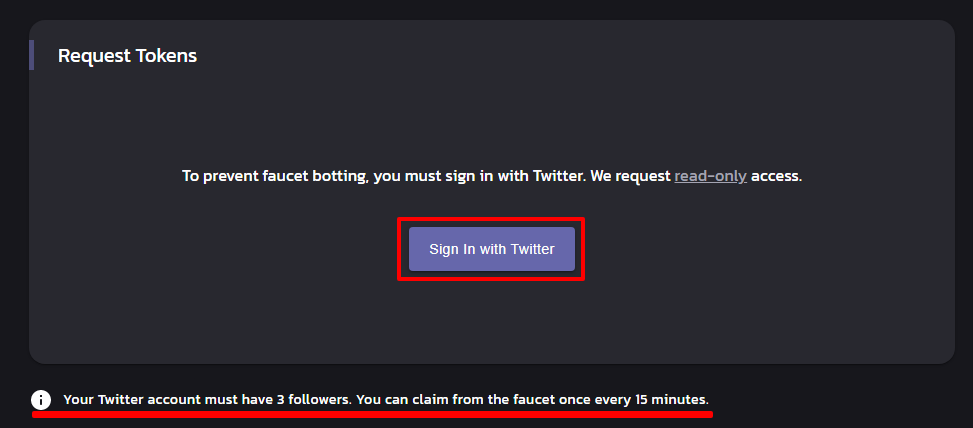Click the purple accent bar beside Request Tokens
Screen dimensions: 973x428
(32, 55)
